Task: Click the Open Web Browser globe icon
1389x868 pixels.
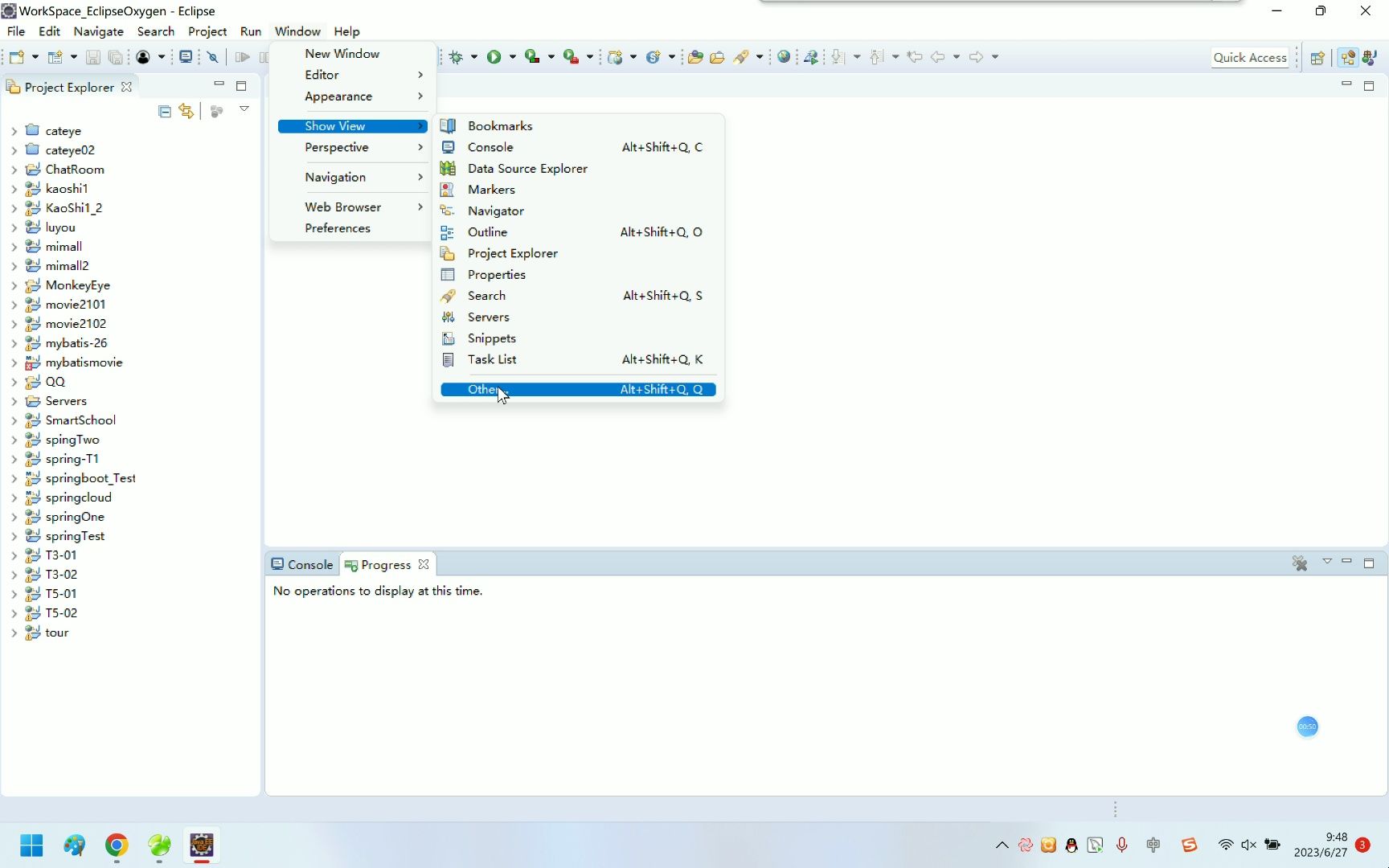Action: pos(784,57)
